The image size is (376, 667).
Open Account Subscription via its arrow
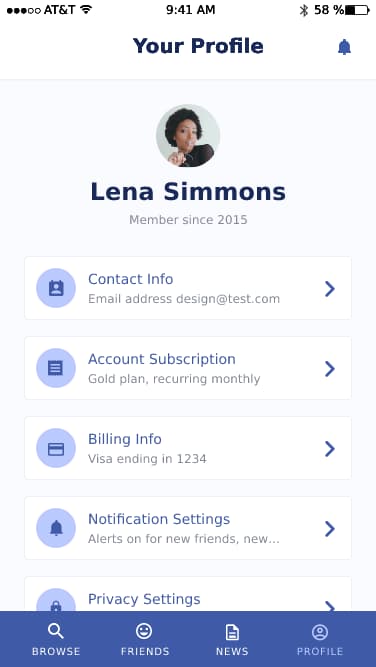pos(330,368)
